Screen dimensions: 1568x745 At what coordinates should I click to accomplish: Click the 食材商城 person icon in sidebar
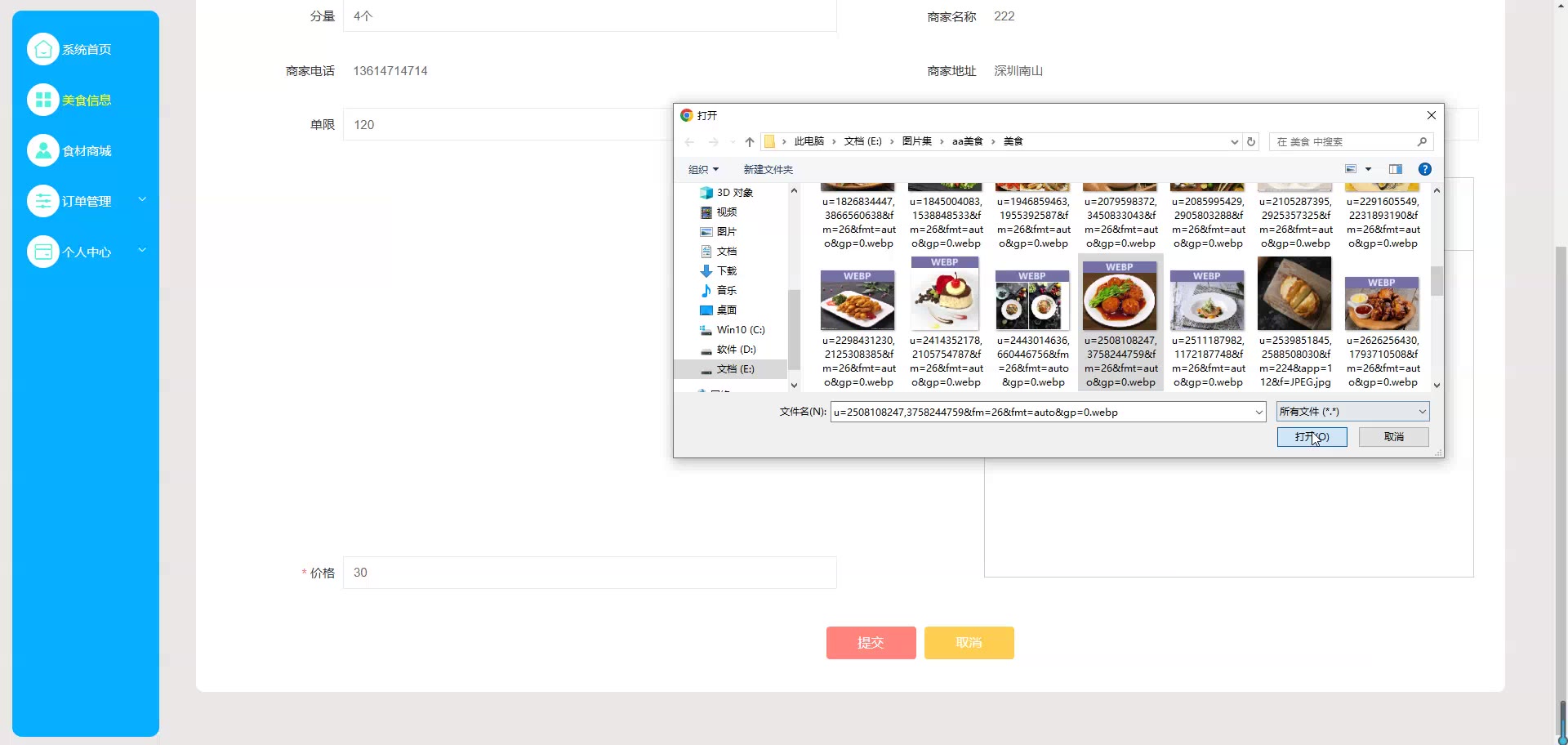pos(43,150)
